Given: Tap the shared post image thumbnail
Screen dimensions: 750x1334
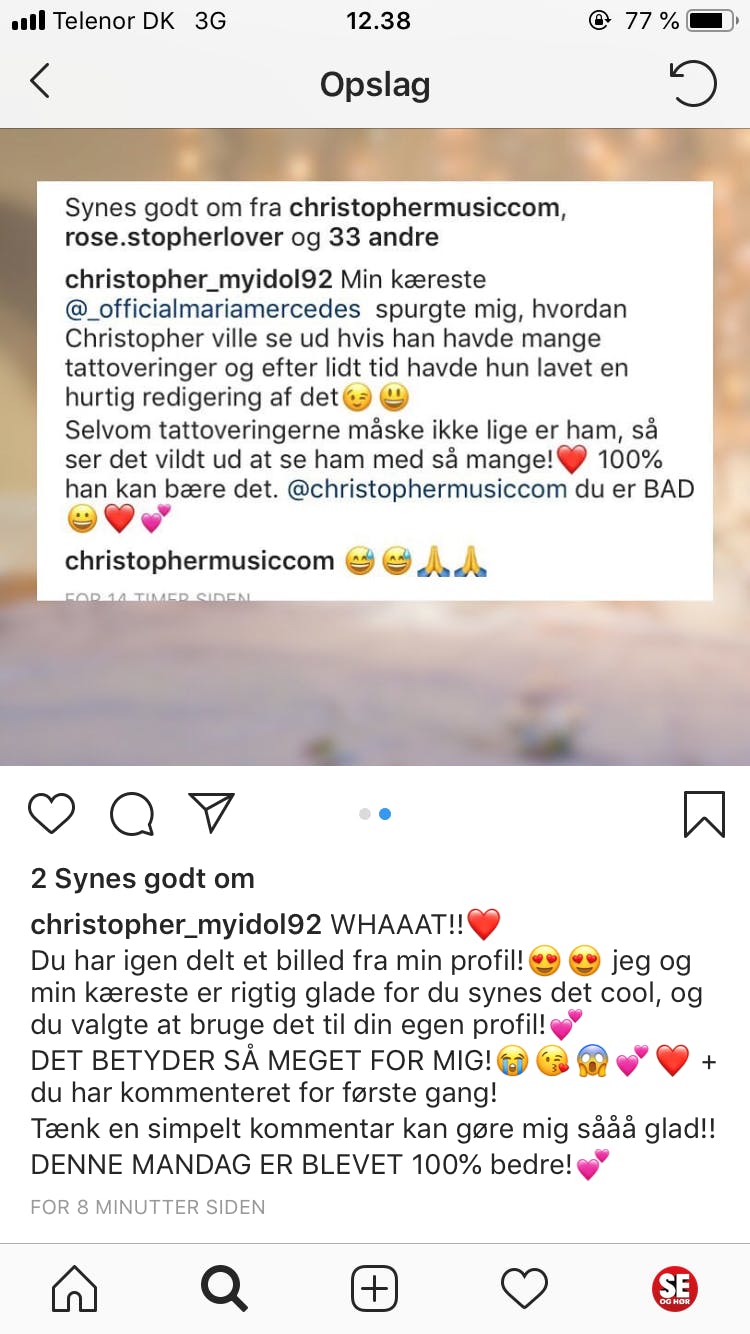Looking at the screenshot, I should (x=375, y=447).
